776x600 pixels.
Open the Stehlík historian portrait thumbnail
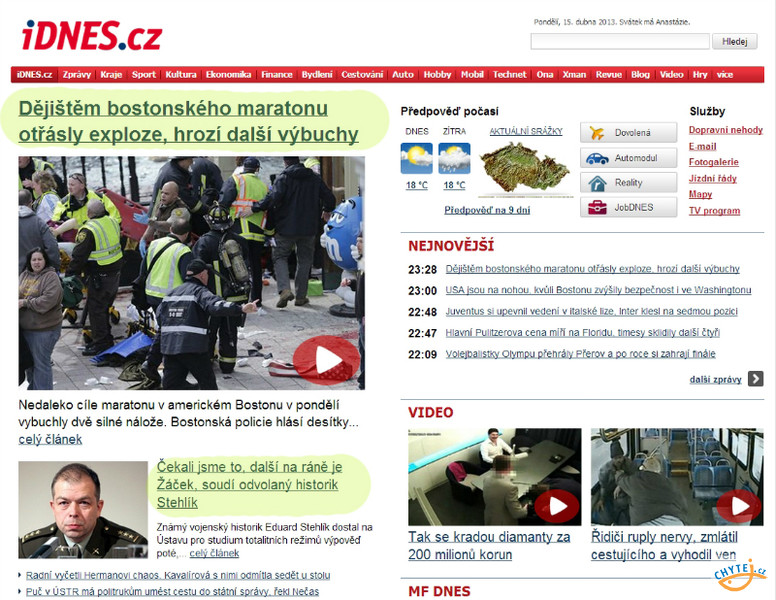point(83,510)
